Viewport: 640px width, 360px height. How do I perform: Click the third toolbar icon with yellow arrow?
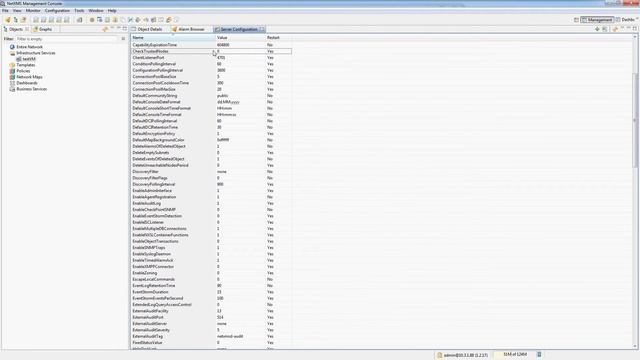coord(23,20)
